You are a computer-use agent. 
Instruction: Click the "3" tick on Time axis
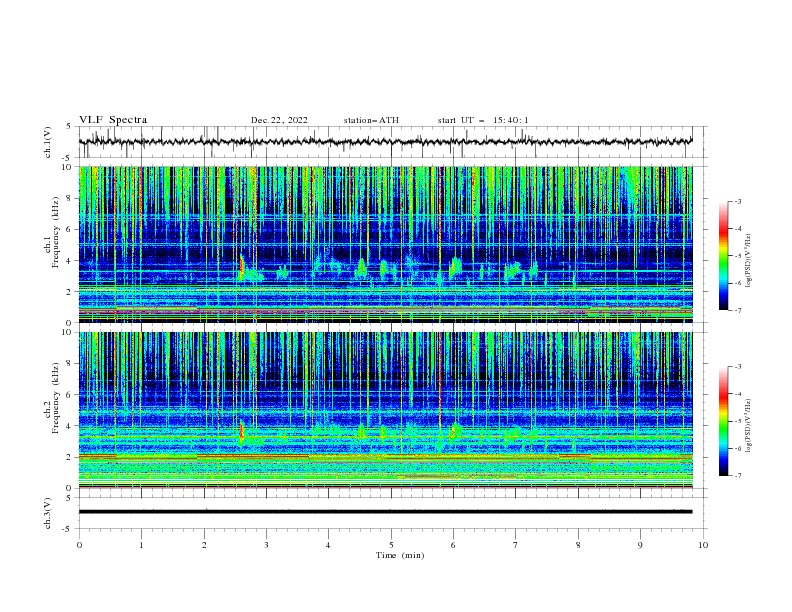pyautogui.click(x=266, y=545)
